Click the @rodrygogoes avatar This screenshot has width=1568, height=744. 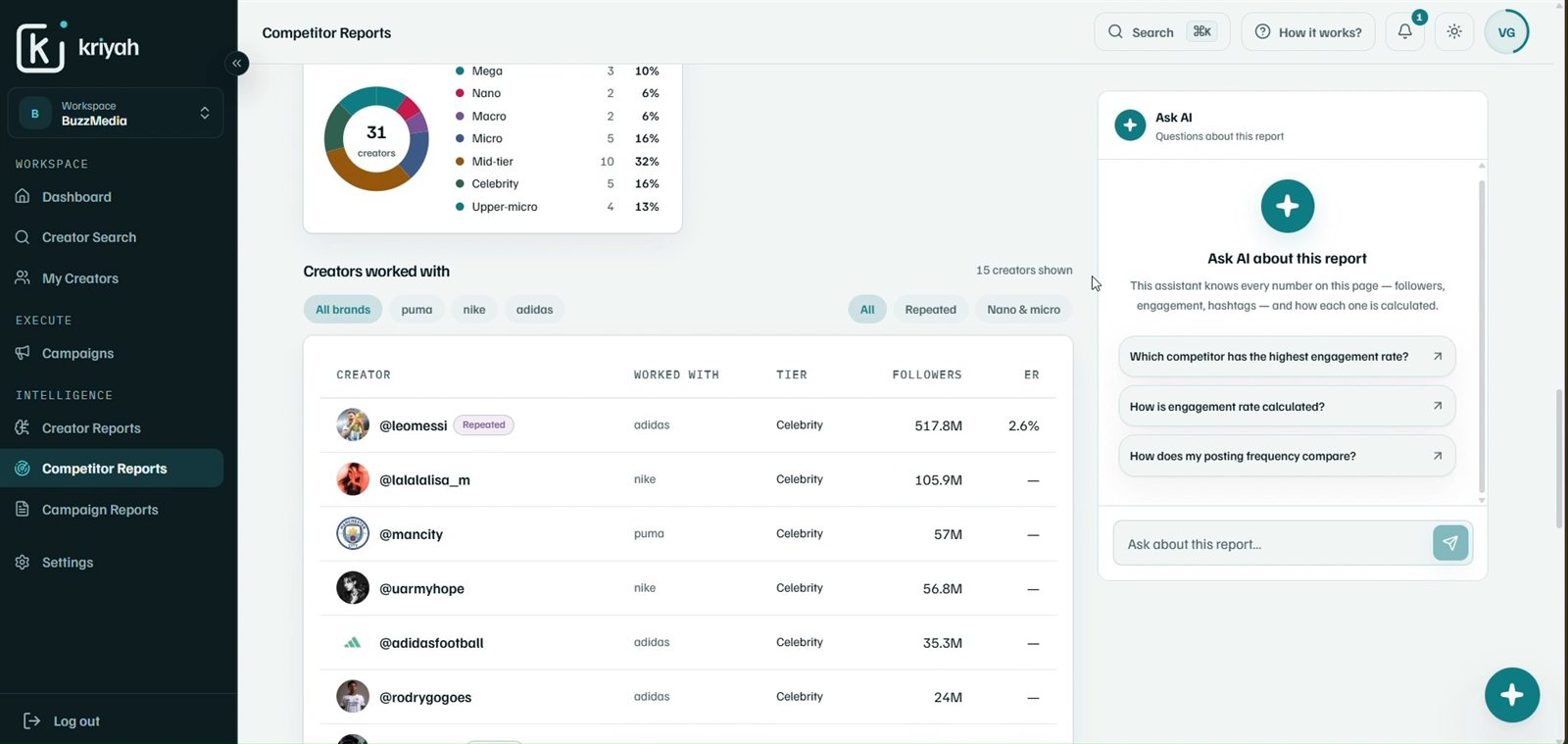tap(353, 697)
